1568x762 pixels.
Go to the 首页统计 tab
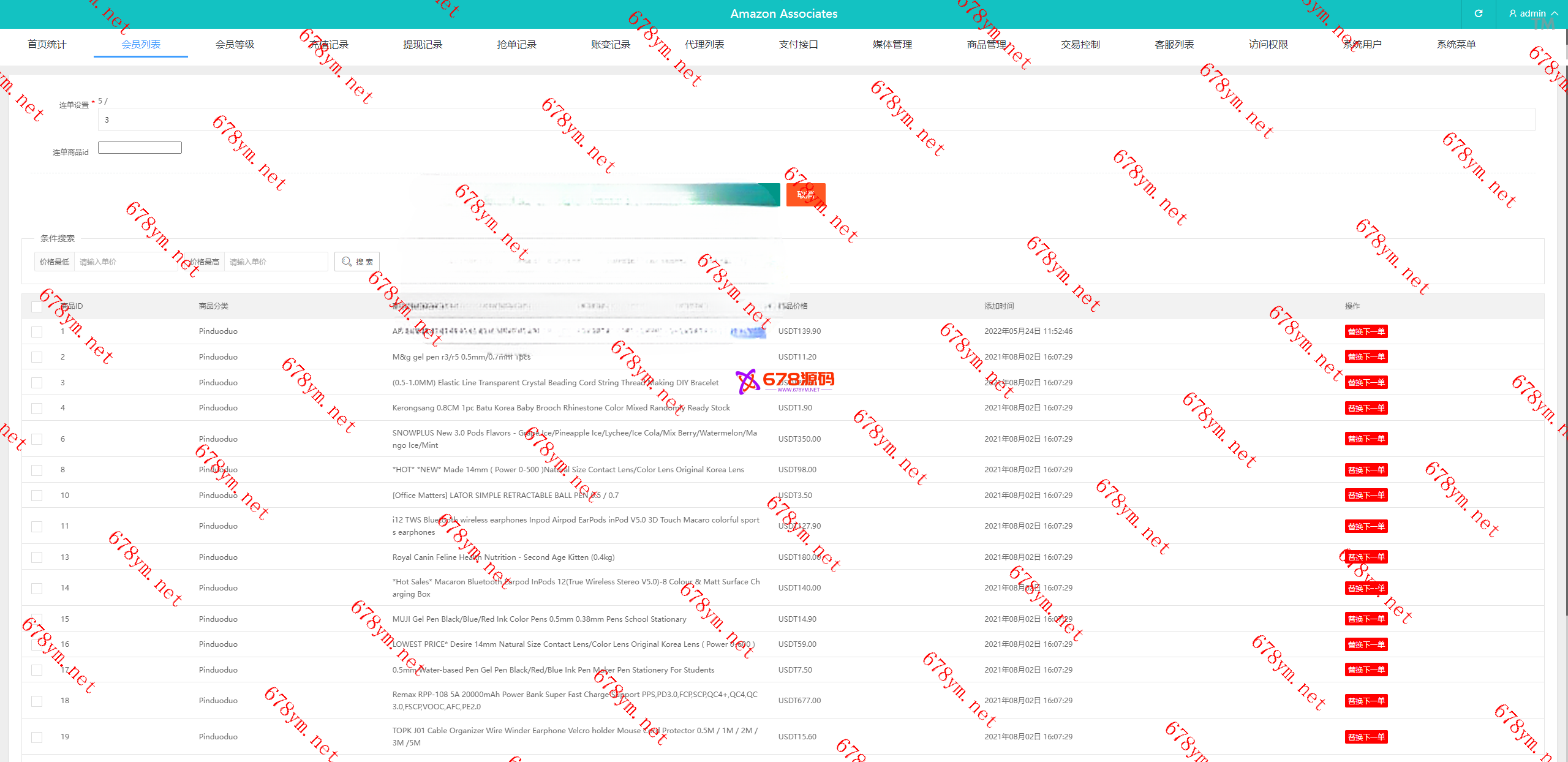tap(47, 45)
